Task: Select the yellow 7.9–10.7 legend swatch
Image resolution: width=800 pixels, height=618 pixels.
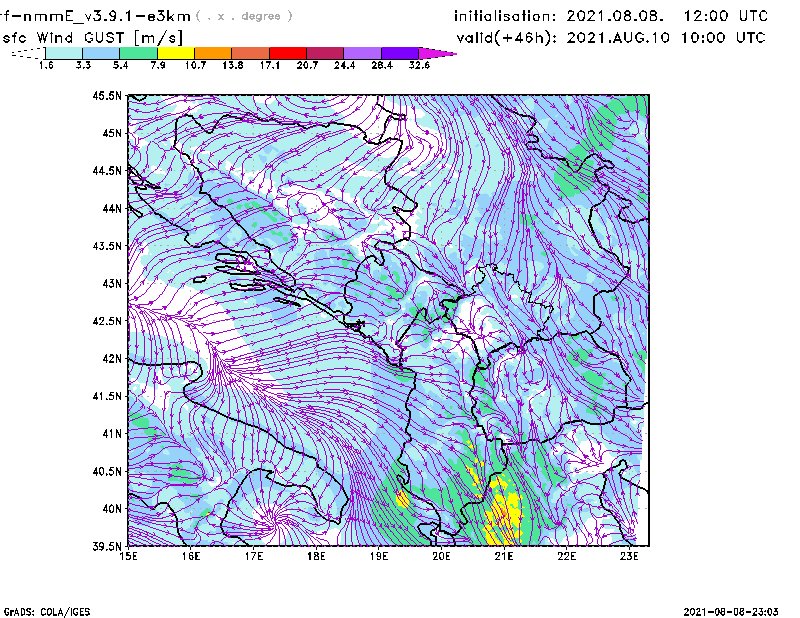Action: pos(176,53)
